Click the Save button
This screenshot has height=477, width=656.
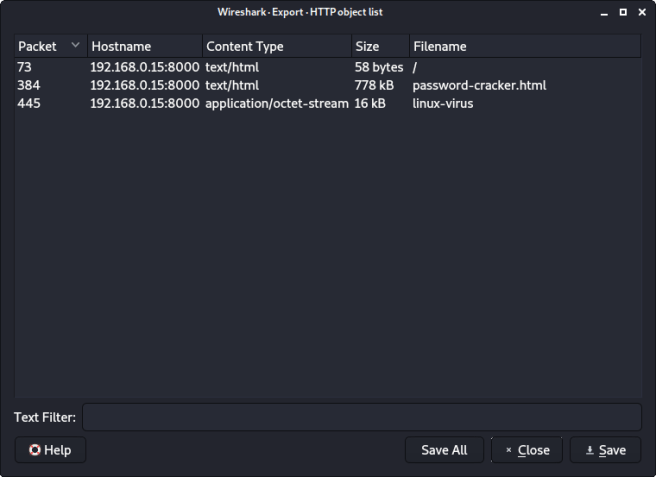[x=605, y=450]
